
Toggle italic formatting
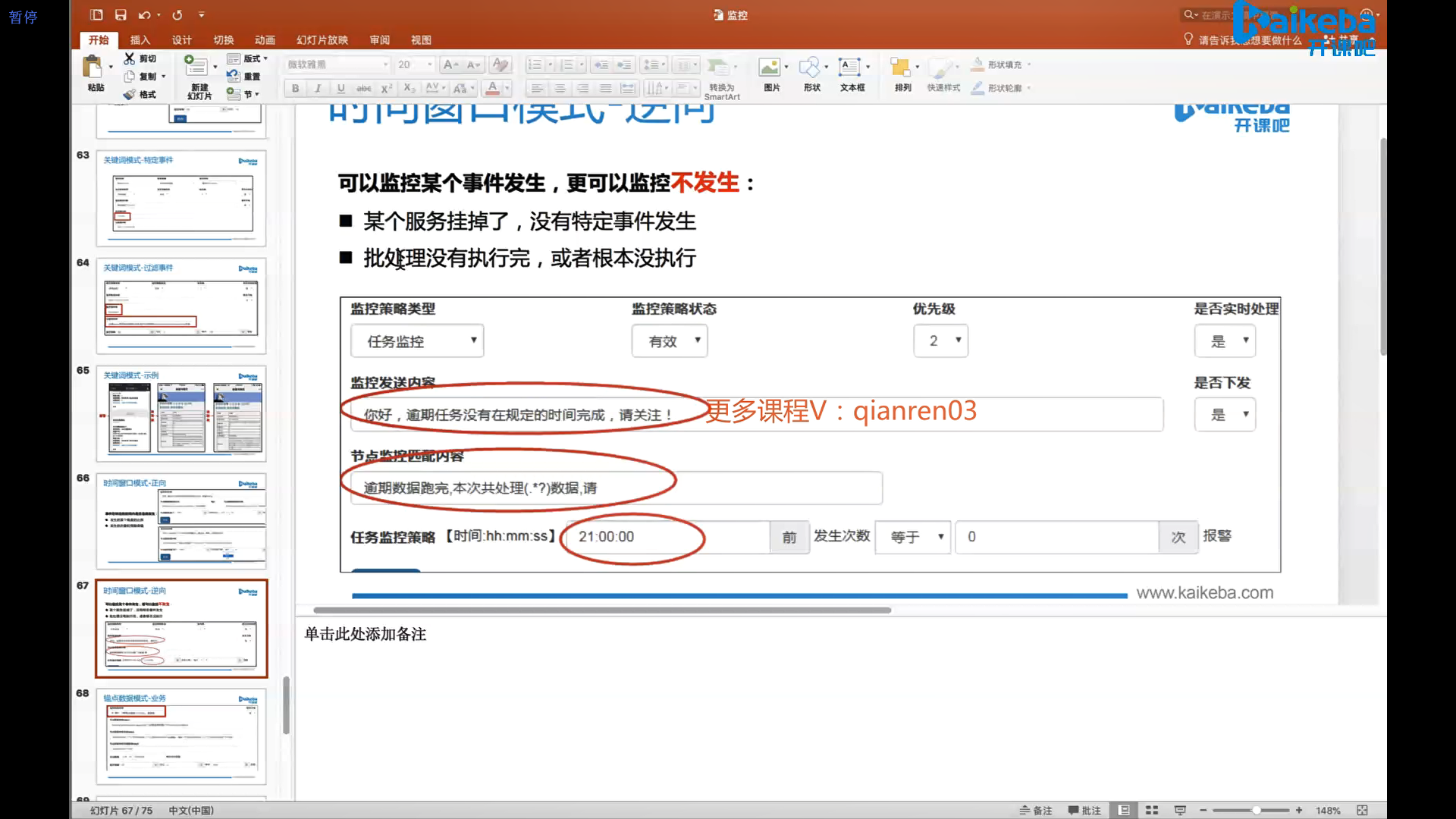pos(318,88)
